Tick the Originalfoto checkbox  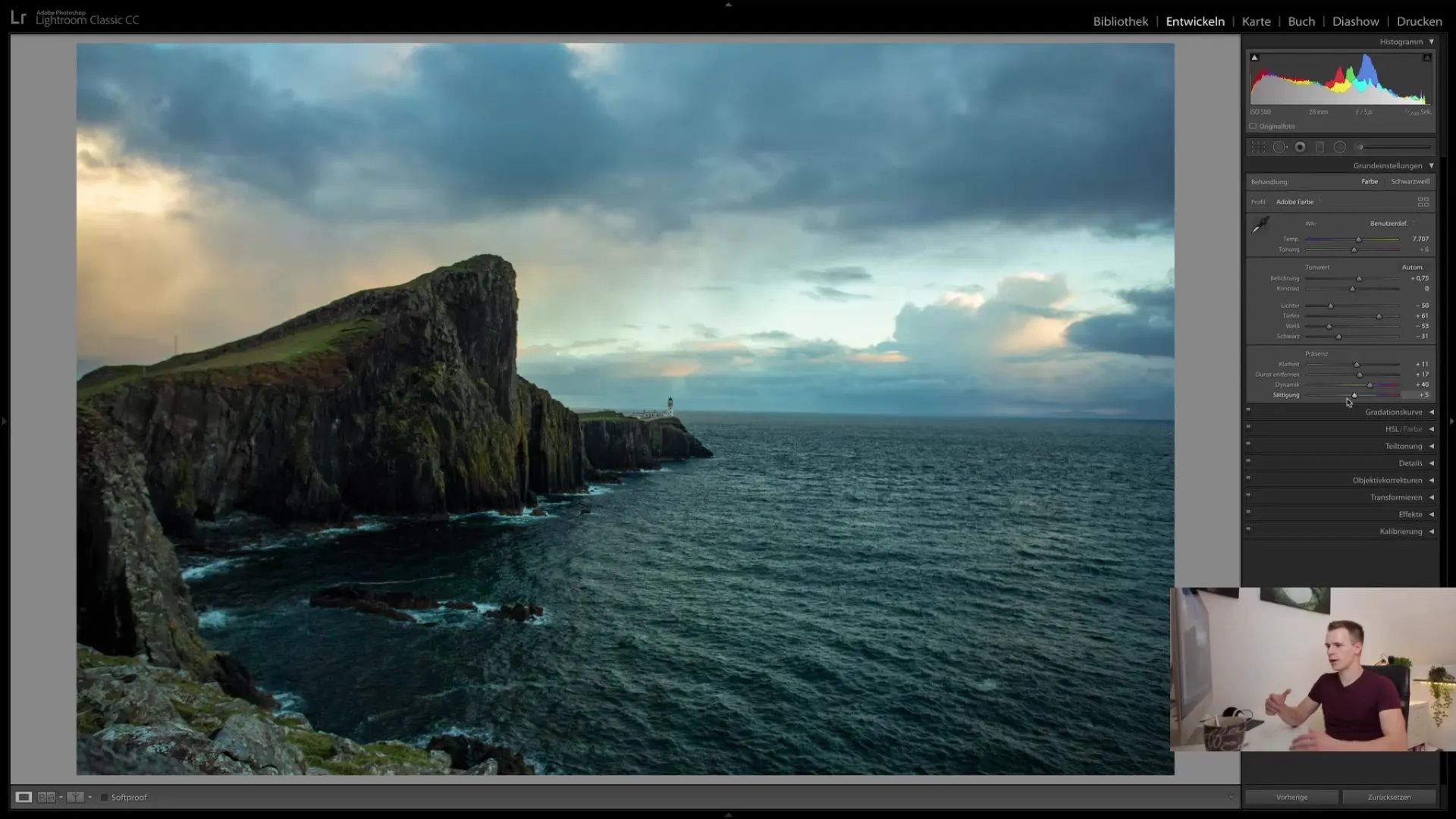[x=1254, y=127]
